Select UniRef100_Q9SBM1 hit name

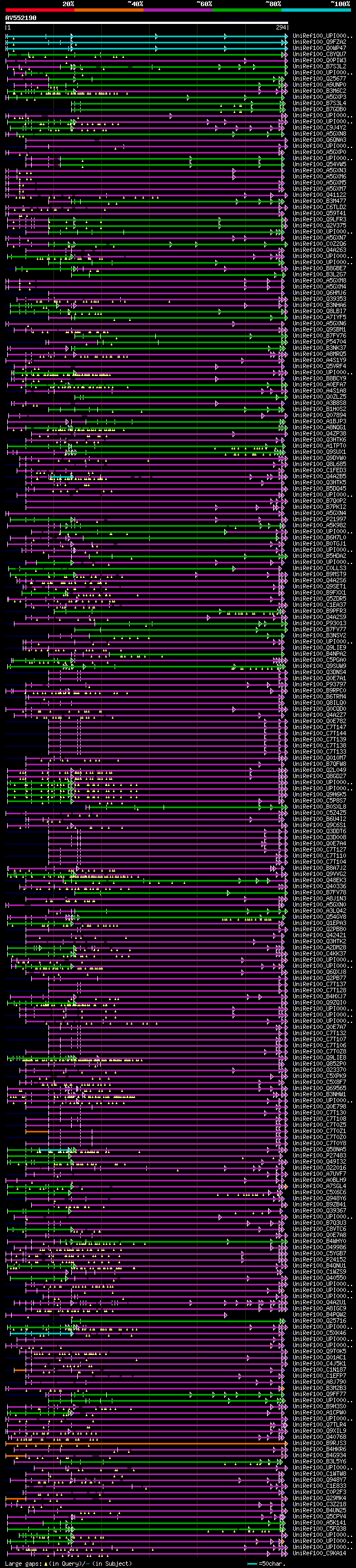(319, 329)
